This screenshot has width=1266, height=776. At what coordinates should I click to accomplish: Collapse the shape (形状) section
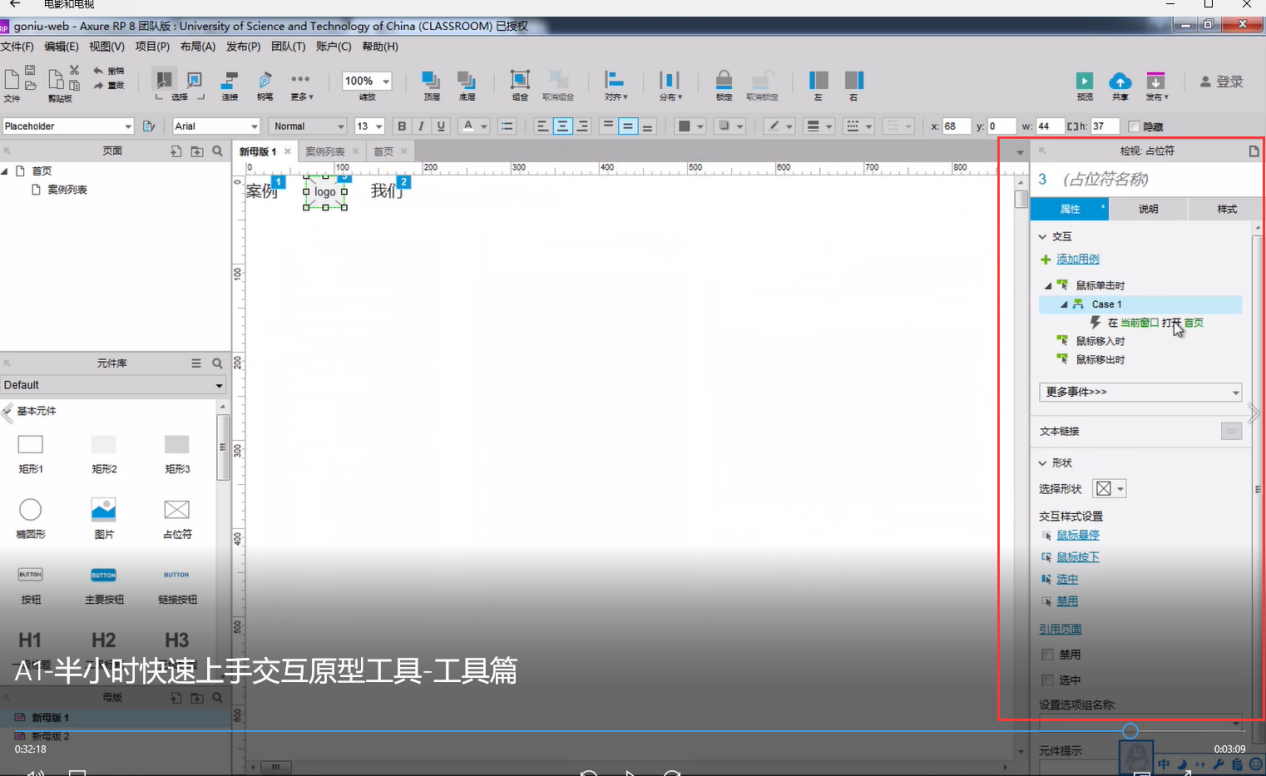tap(1043, 463)
